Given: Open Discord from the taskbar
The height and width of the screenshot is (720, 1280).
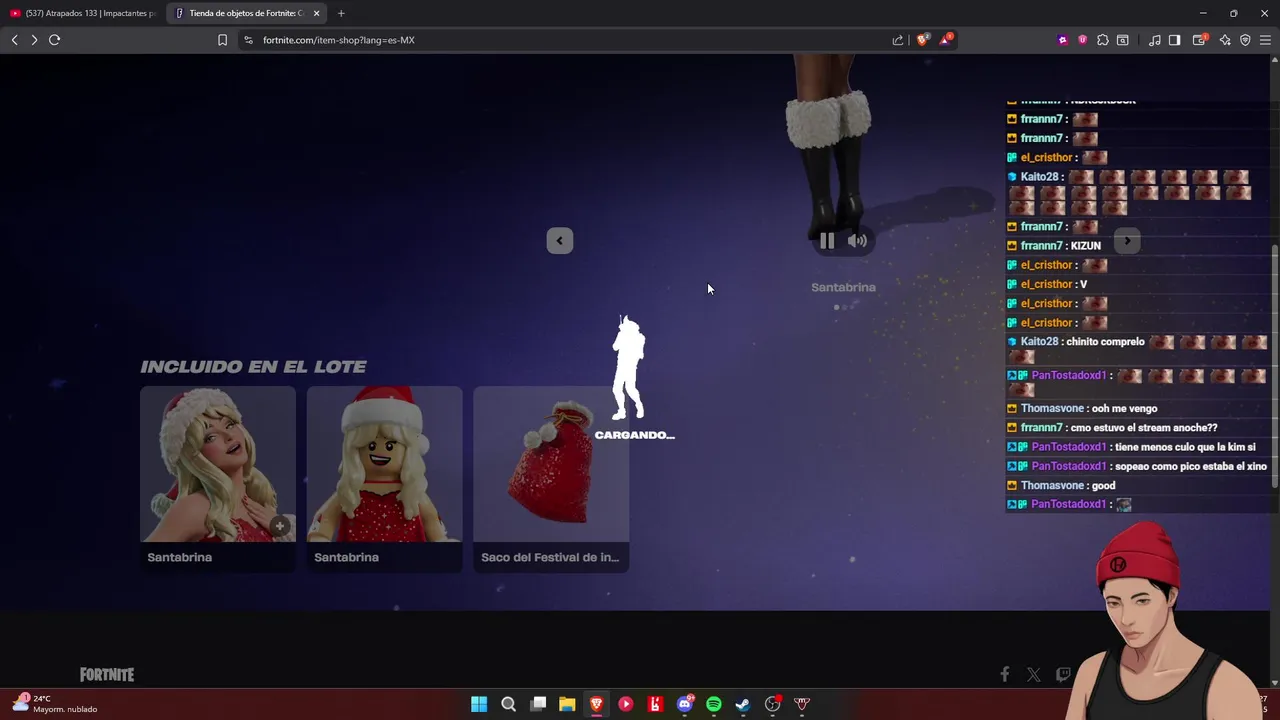Looking at the screenshot, I should tap(685, 704).
